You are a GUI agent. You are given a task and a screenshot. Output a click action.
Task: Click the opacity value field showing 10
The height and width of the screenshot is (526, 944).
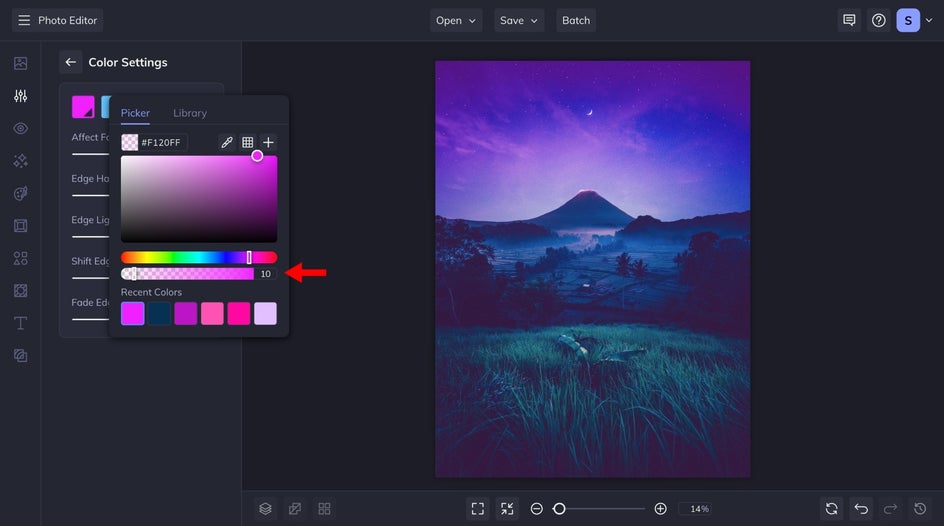[x=266, y=274]
